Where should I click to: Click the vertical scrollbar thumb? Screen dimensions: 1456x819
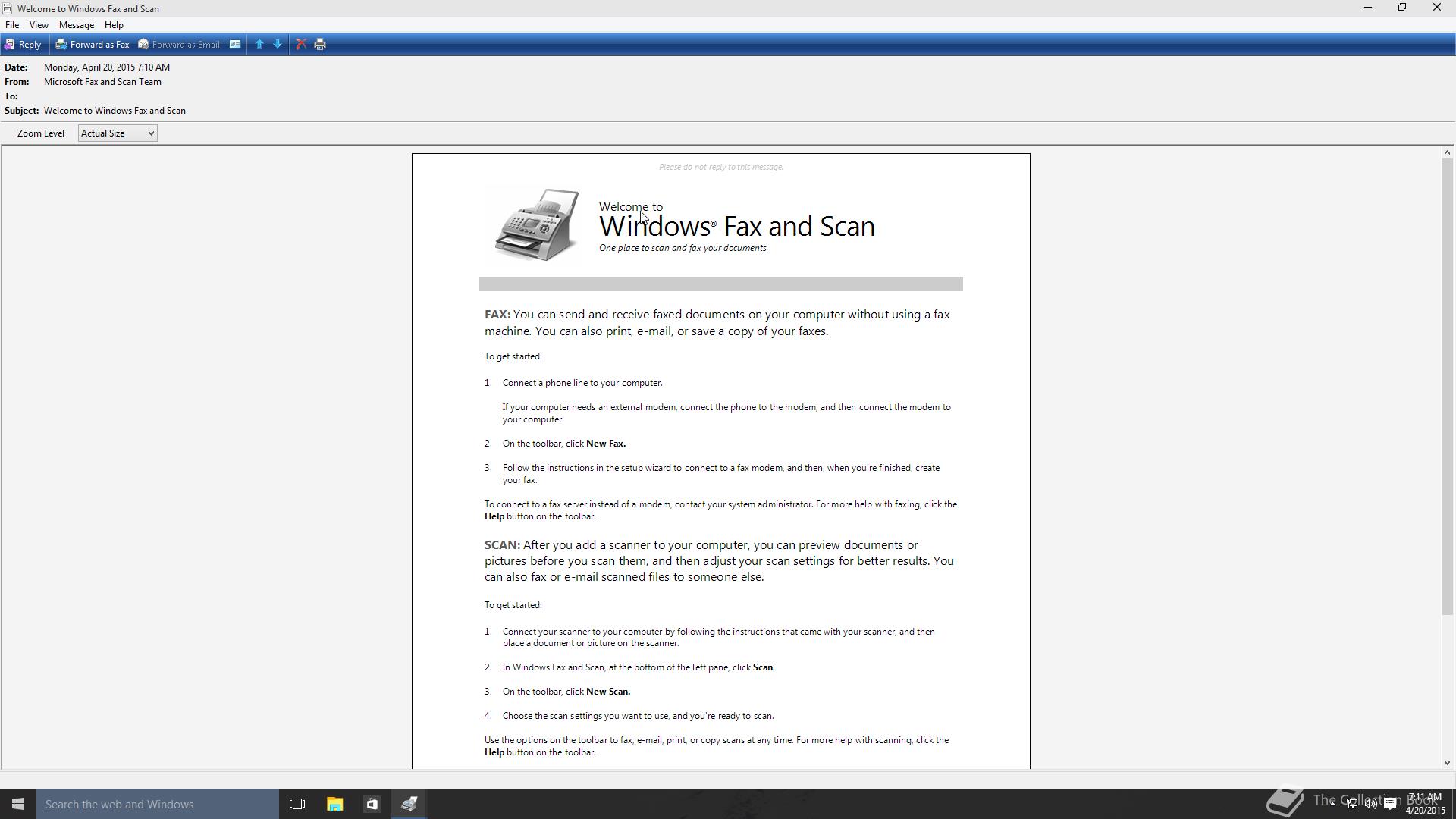pyautogui.click(x=1447, y=387)
